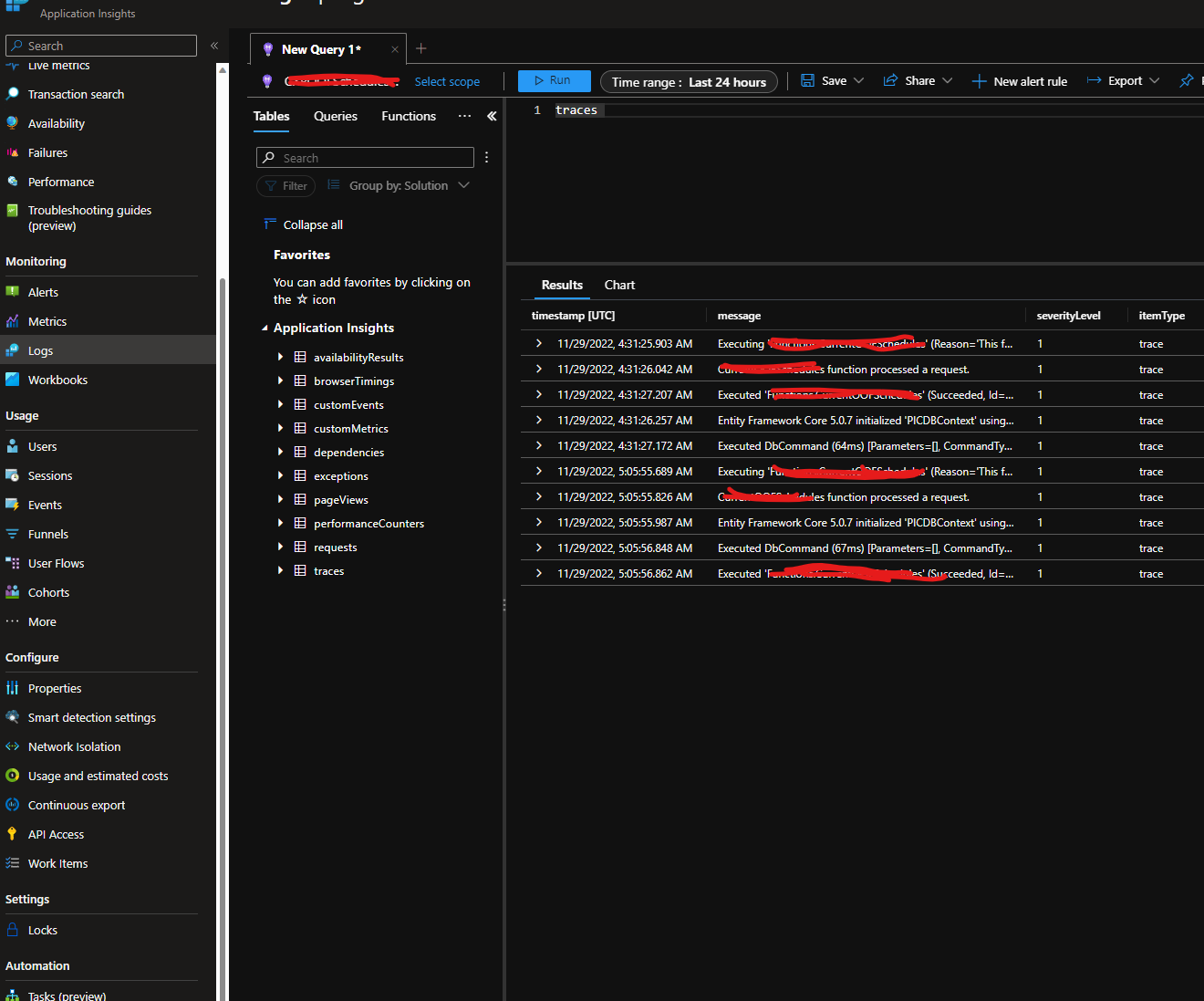This screenshot has width=1204, height=1001.
Task: Open Smart detection settings
Action: (x=91, y=717)
